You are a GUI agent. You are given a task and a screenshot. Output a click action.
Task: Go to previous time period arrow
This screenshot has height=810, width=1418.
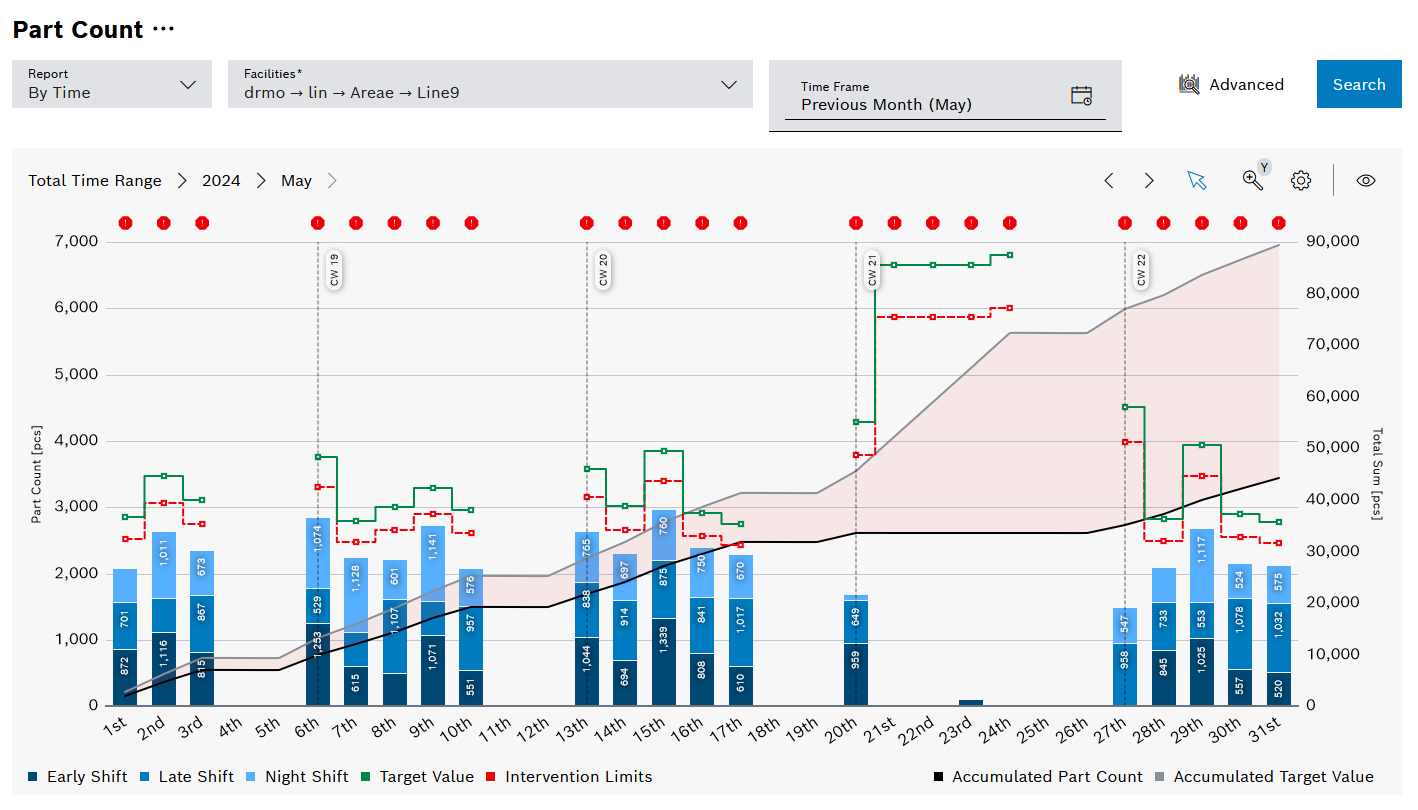pyautogui.click(x=1108, y=181)
